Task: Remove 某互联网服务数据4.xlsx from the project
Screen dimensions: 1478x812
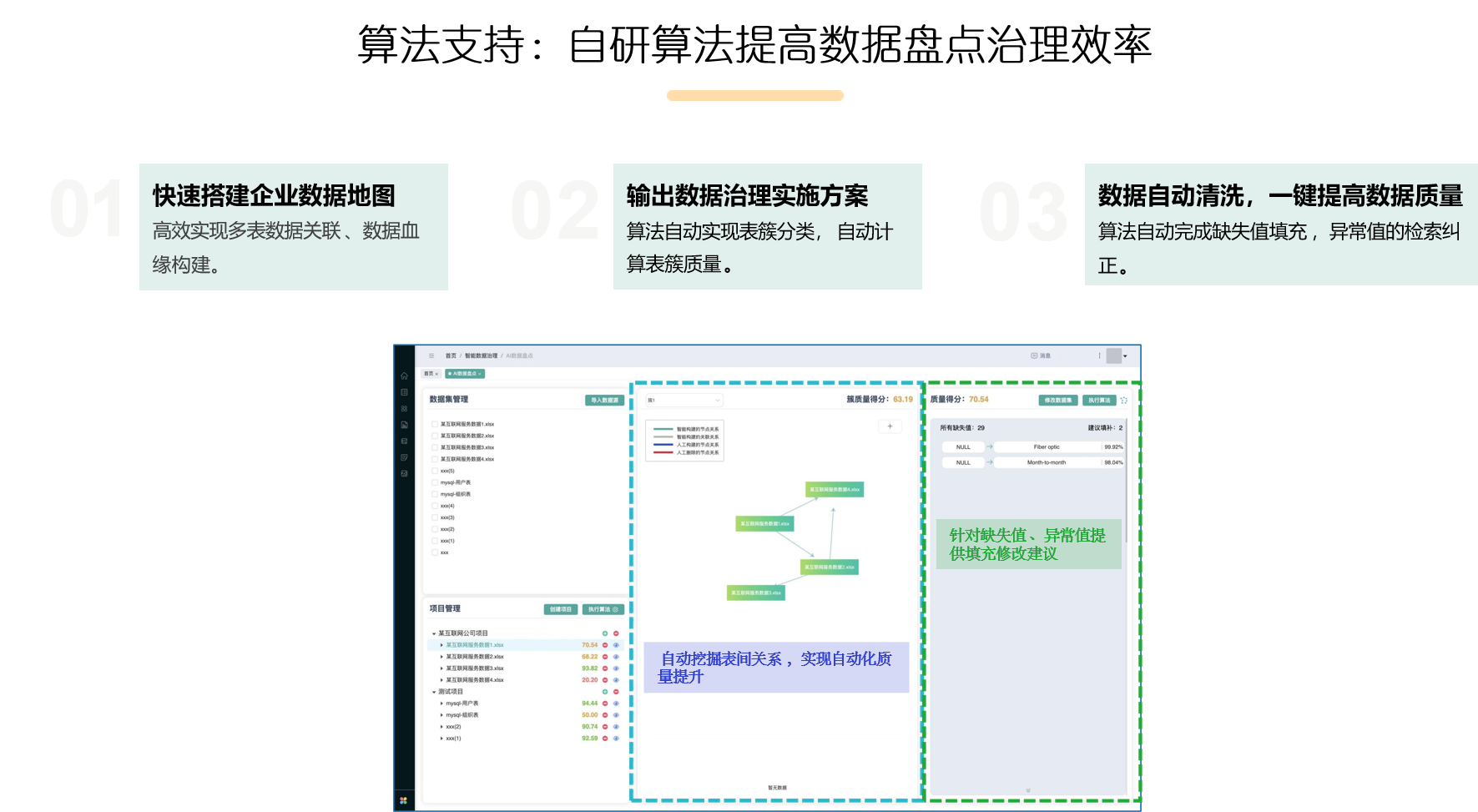Action: [605, 680]
